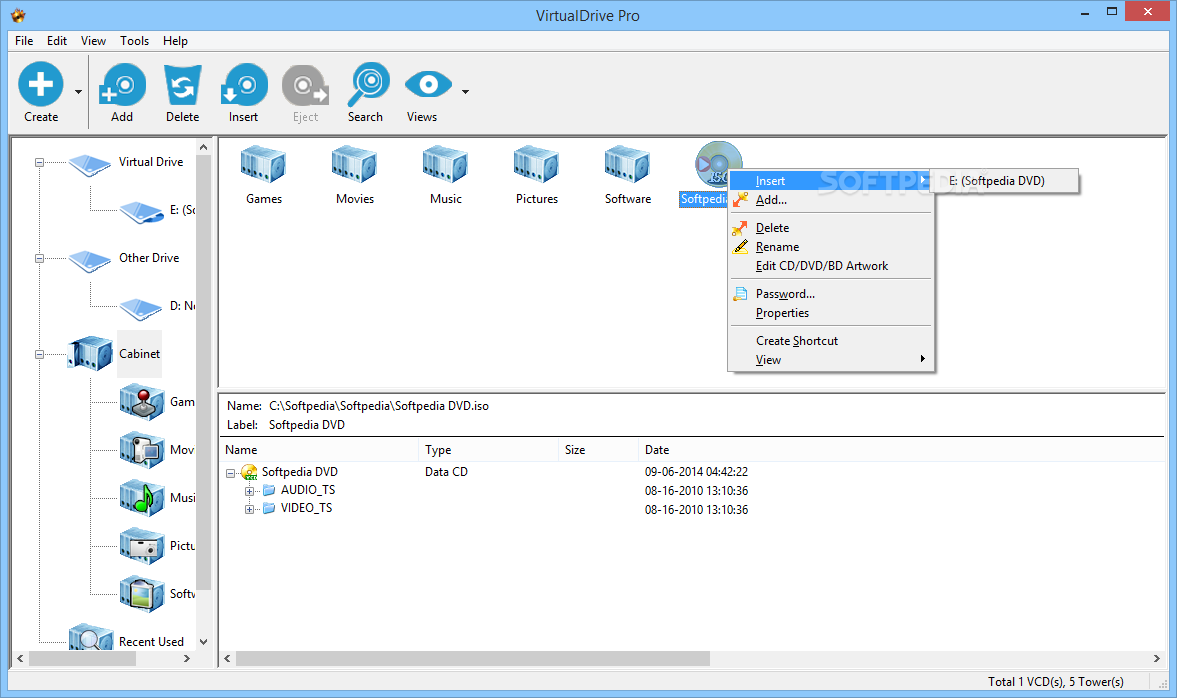Open the Views dropdown arrow
1177x698 pixels.
pos(465,92)
